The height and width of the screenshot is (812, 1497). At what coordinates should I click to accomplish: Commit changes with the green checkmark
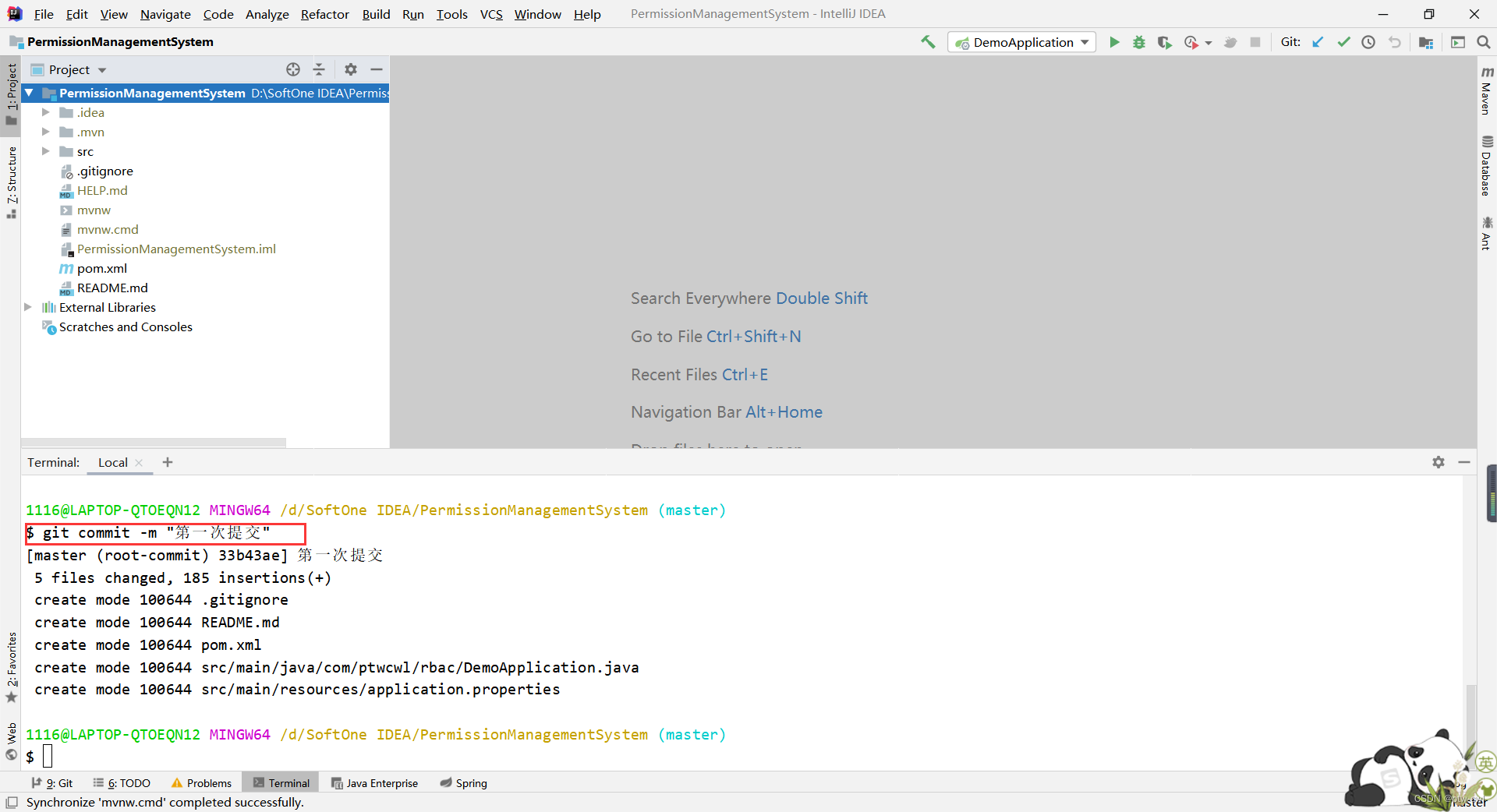click(1343, 42)
